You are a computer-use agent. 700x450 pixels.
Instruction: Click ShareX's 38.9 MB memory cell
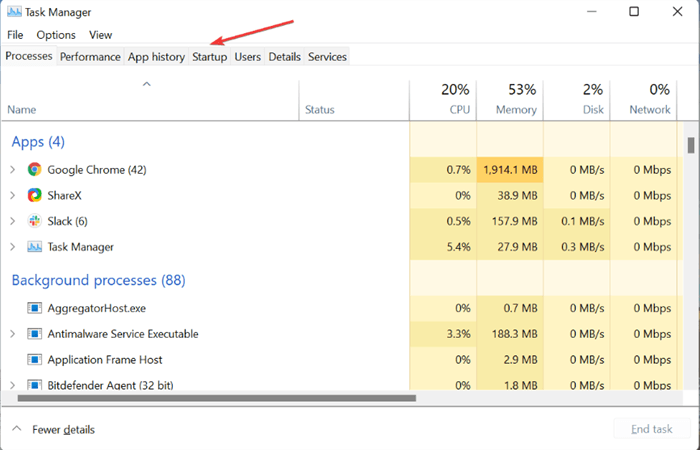[x=510, y=196]
